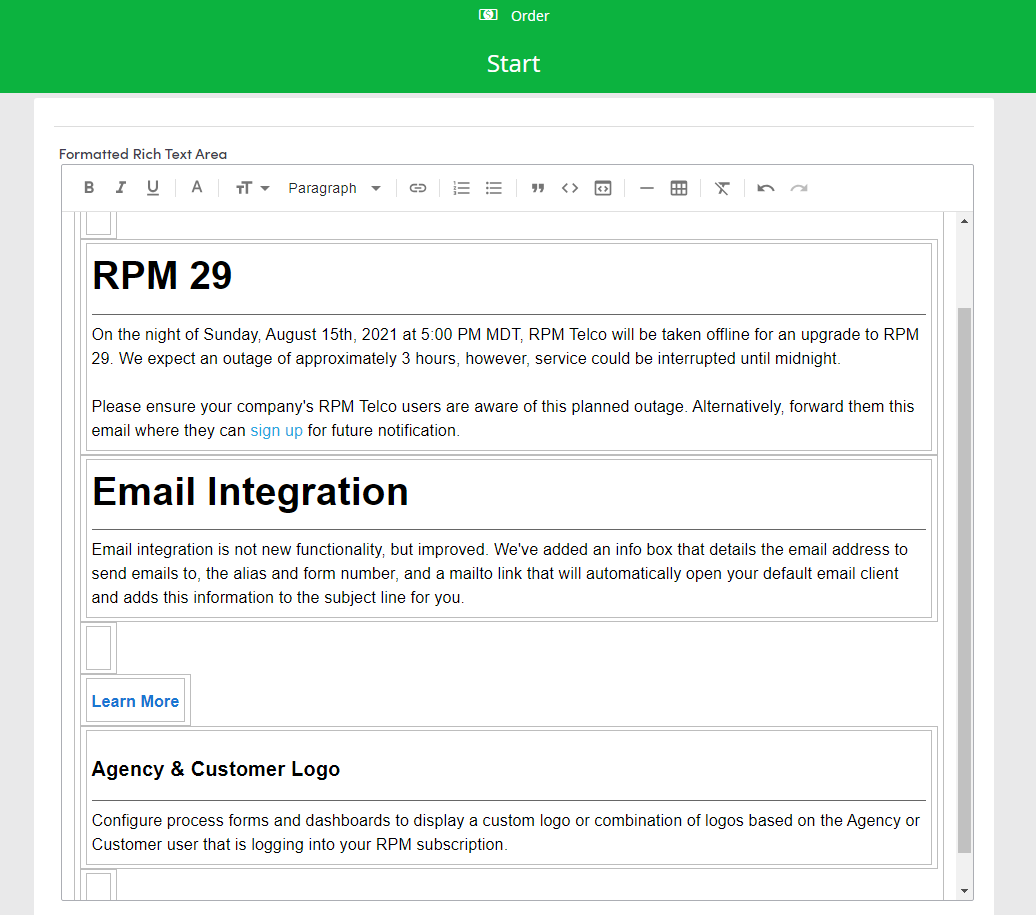Insert a horizontal line

pos(647,188)
